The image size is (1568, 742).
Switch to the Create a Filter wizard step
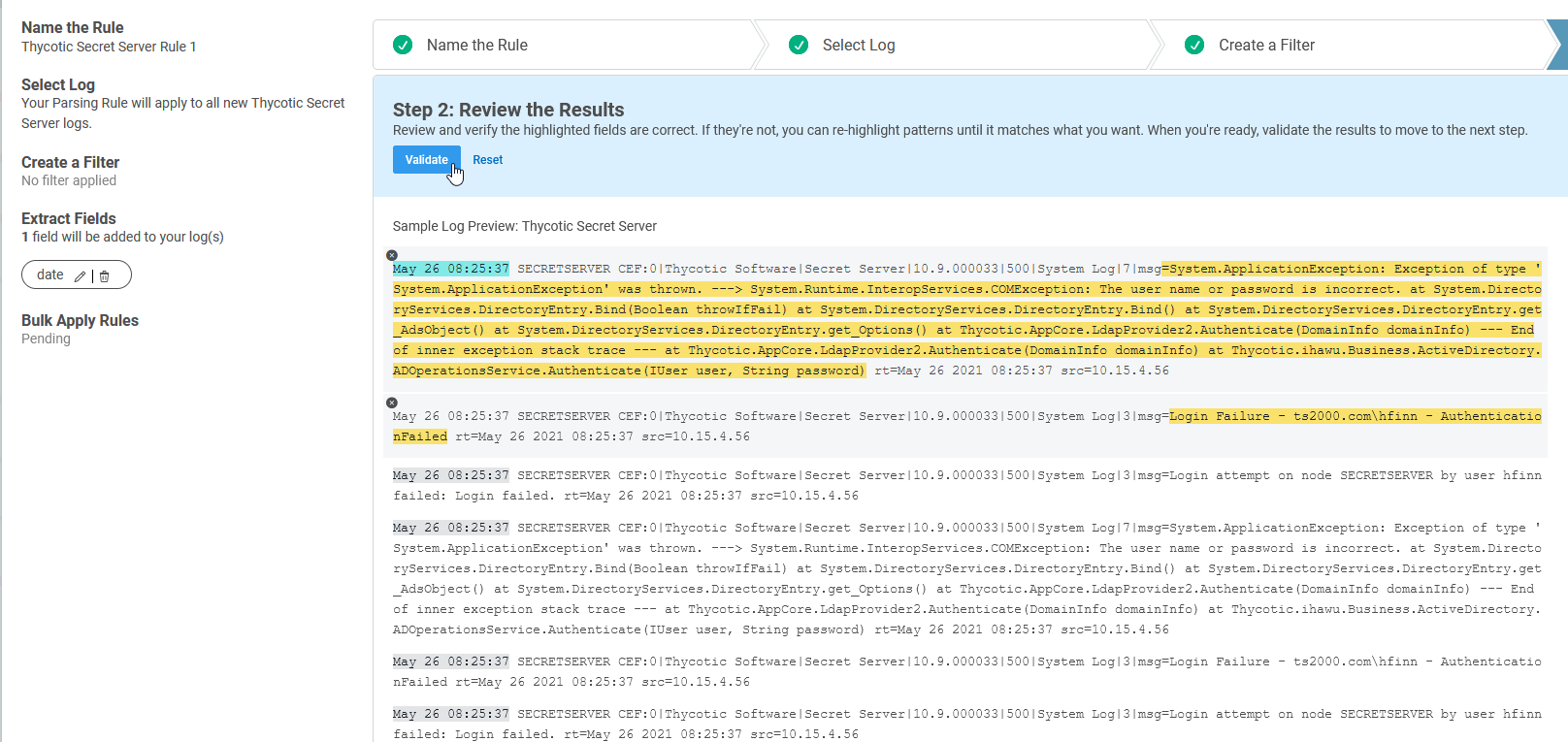coord(1266,45)
